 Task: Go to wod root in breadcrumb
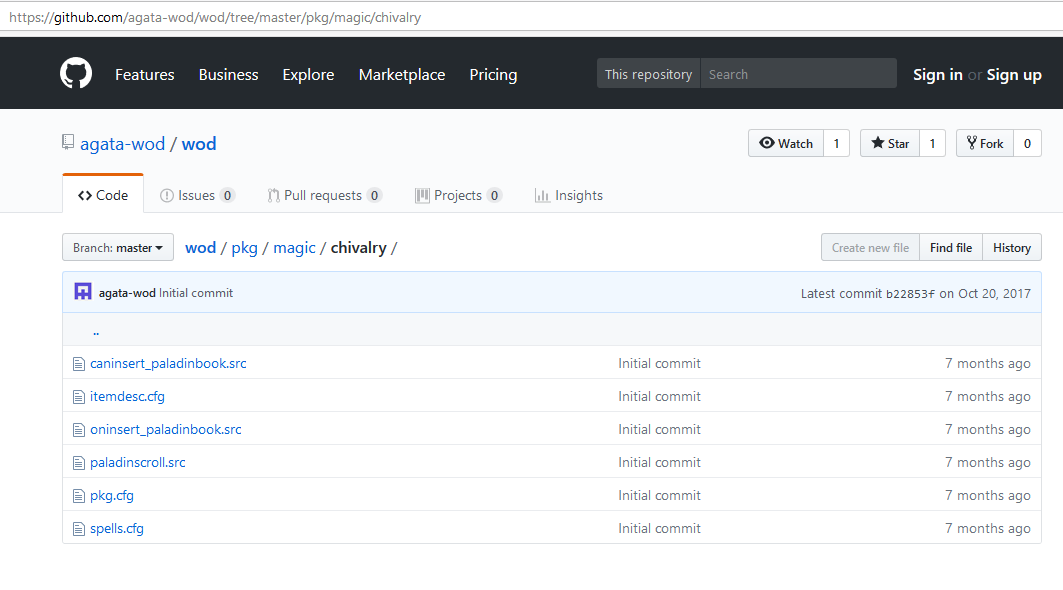tap(201, 248)
